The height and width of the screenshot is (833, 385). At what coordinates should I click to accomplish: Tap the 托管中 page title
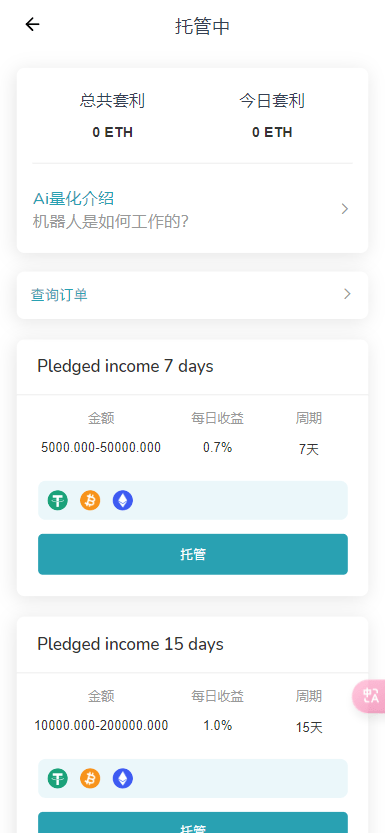click(202, 26)
